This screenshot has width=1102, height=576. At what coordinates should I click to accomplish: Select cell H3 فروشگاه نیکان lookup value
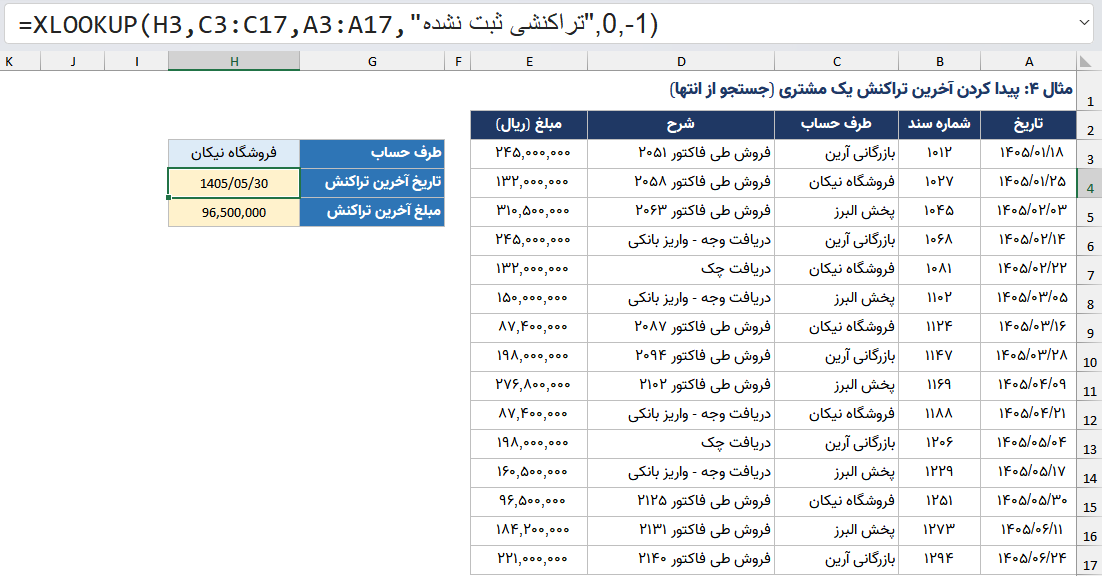coord(234,153)
